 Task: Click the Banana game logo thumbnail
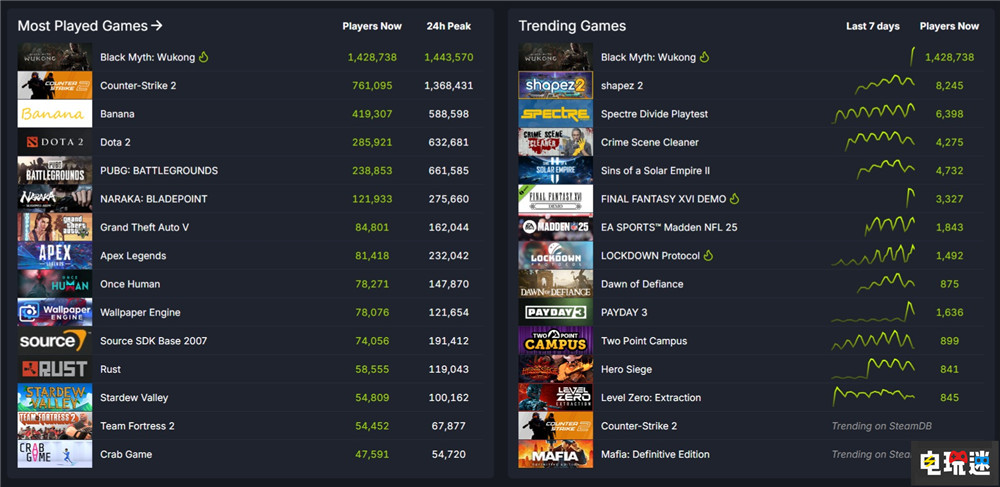coord(54,114)
